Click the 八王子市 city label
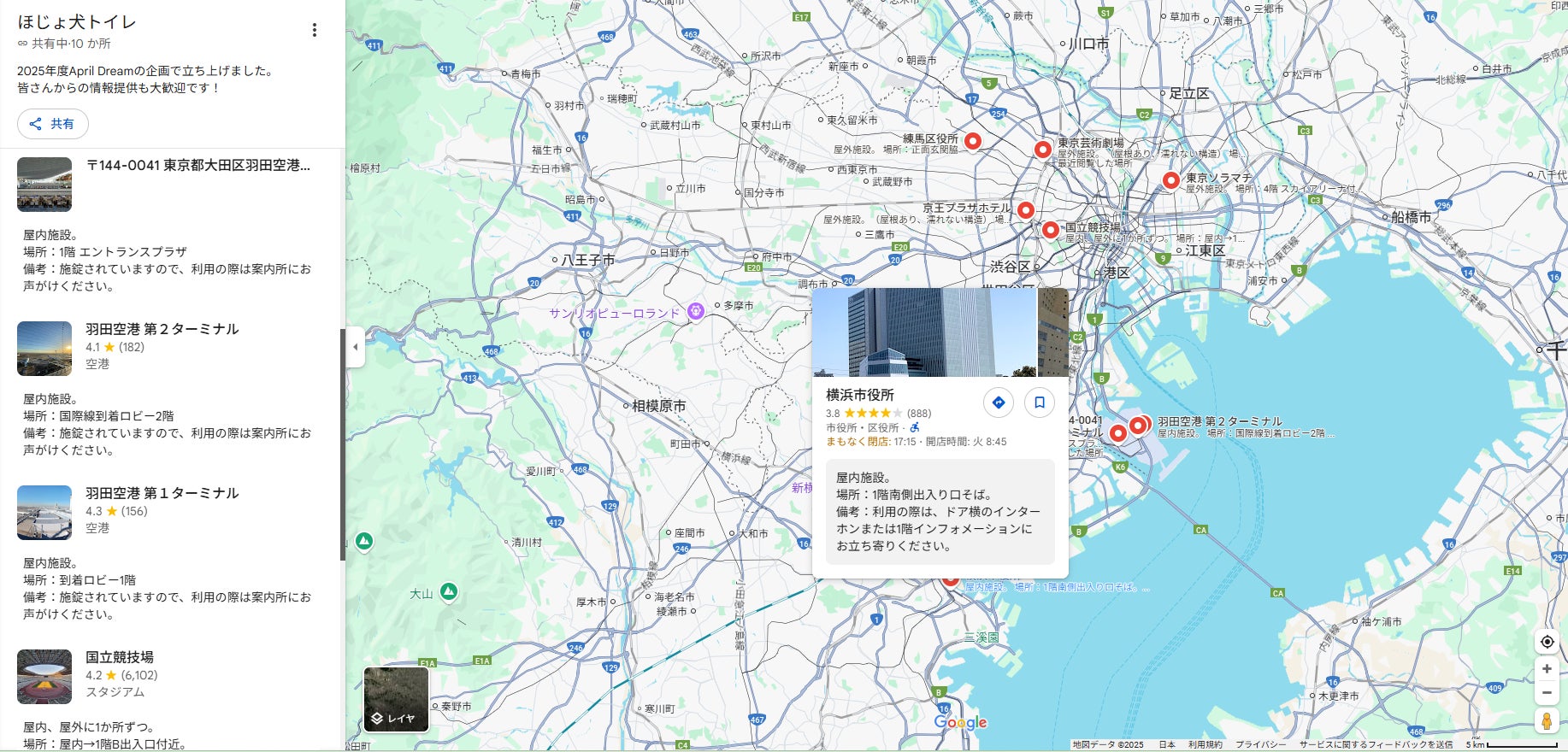The width and height of the screenshot is (1568, 752). pos(588,260)
